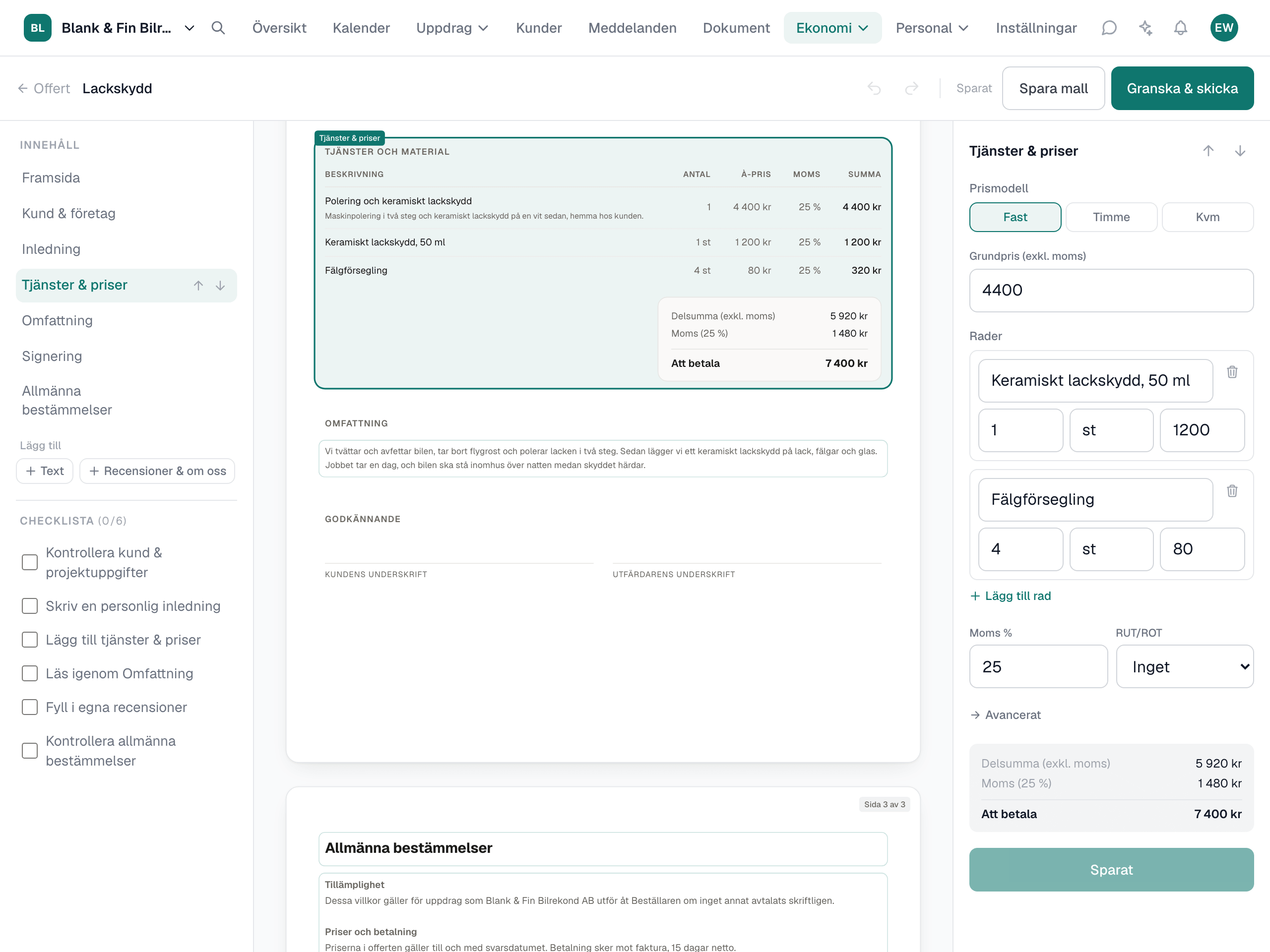Delete the Keramiskt lackskydd row
The image size is (1270, 952).
[x=1232, y=372]
